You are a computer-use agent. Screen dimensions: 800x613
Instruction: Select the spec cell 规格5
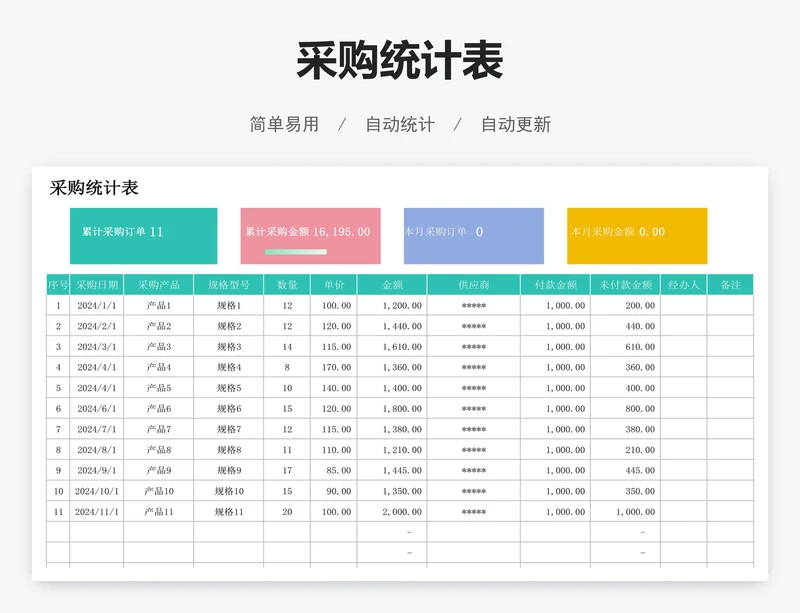229,388
